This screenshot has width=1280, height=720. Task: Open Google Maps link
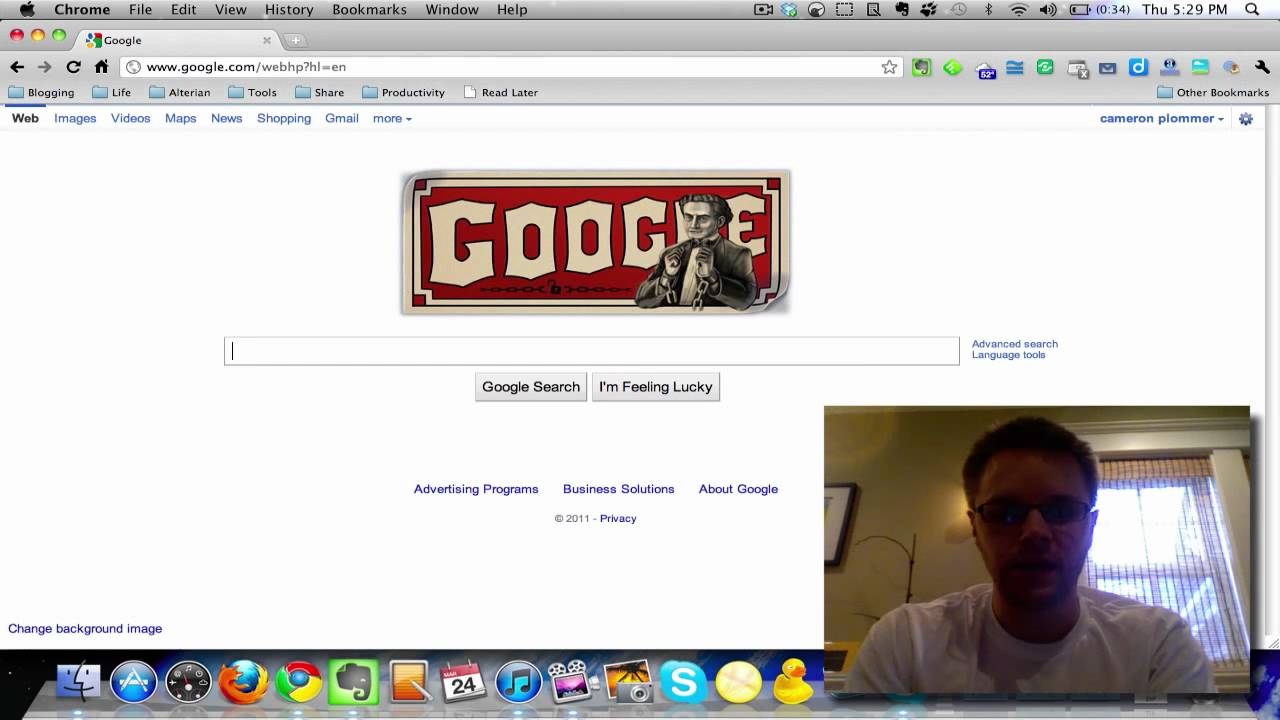181,118
